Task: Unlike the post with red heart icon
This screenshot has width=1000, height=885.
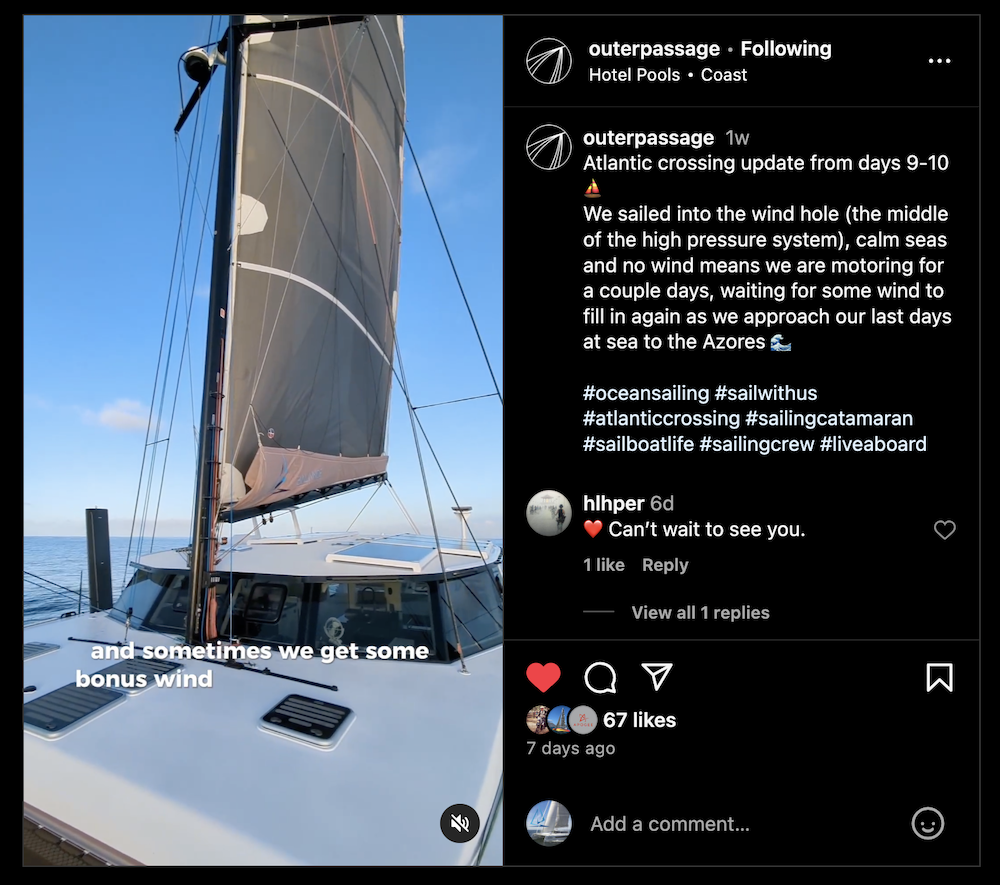Action: click(x=543, y=677)
